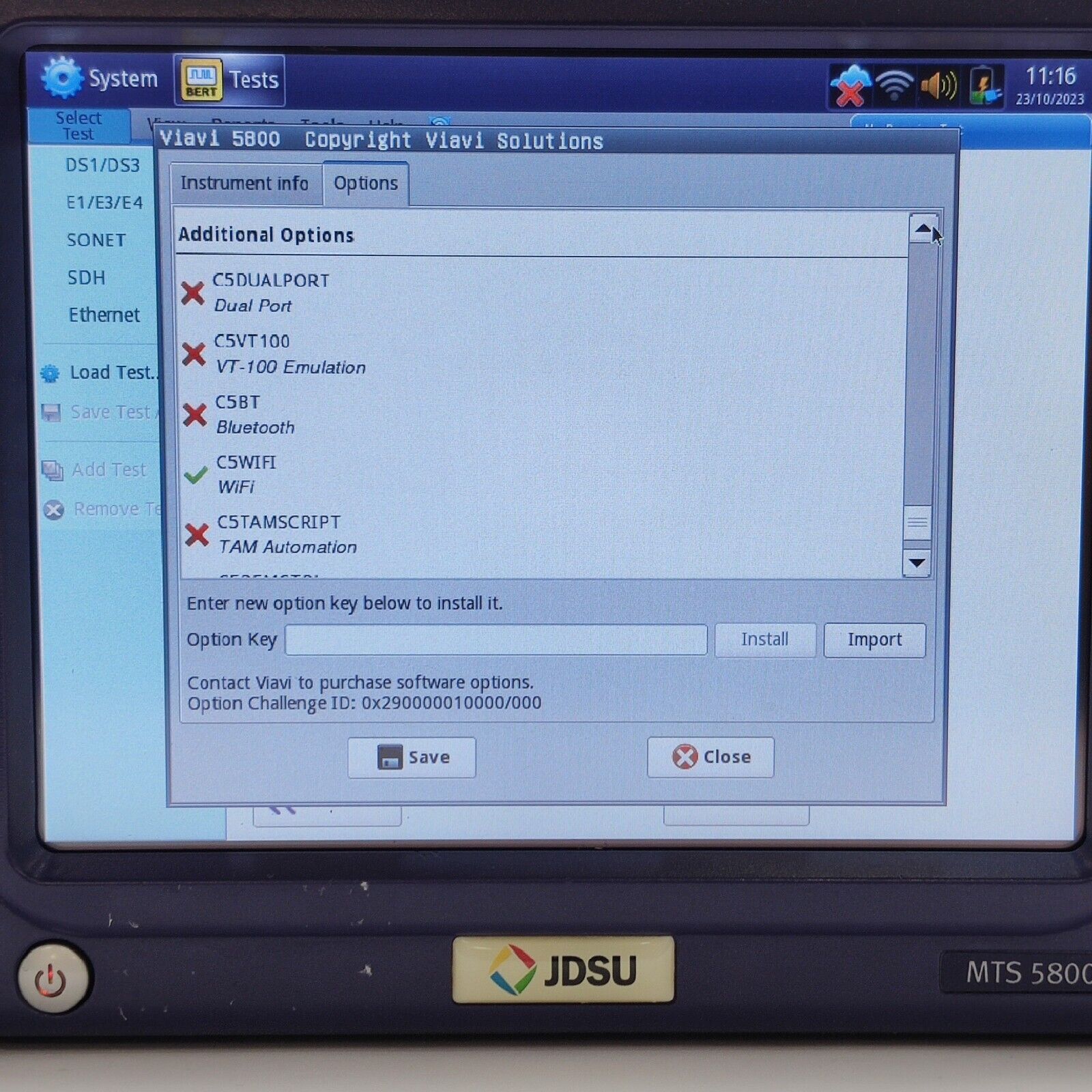1092x1092 pixels.
Task: Open the Select Test menu
Action: click(x=78, y=126)
